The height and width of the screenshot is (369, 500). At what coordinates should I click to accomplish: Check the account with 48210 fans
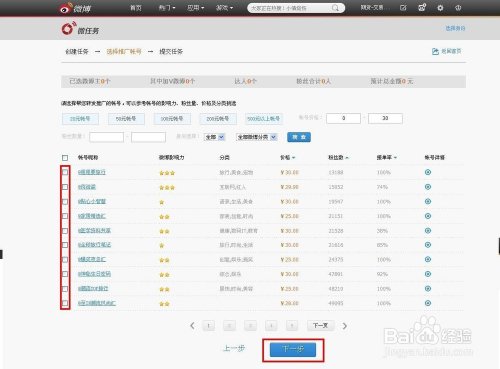(x=65, y=289)
